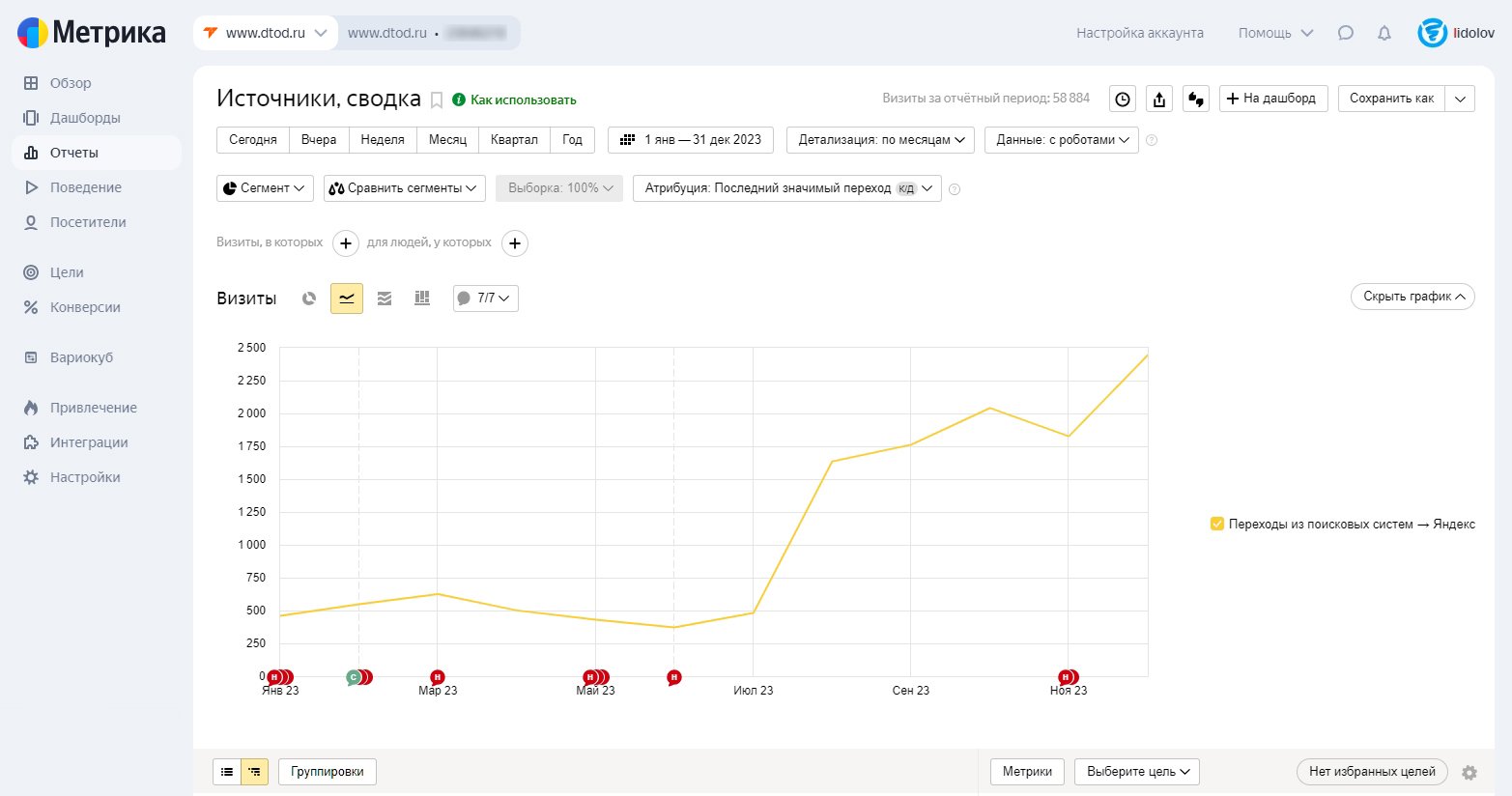Click the red annotation marker at Мар 23
This screenshot has width=1512, height=796.
point(438,677)
